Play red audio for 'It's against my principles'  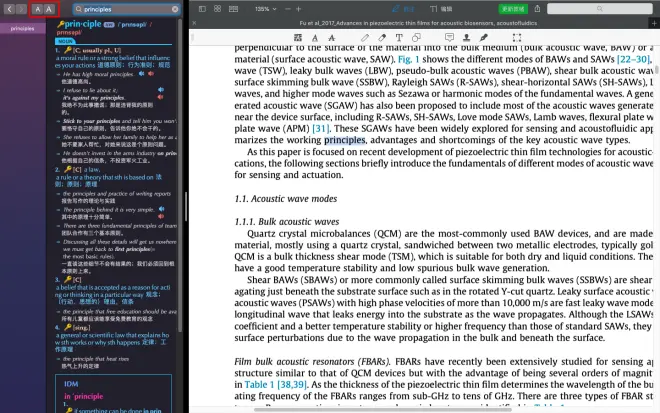[x=160, y=97]
